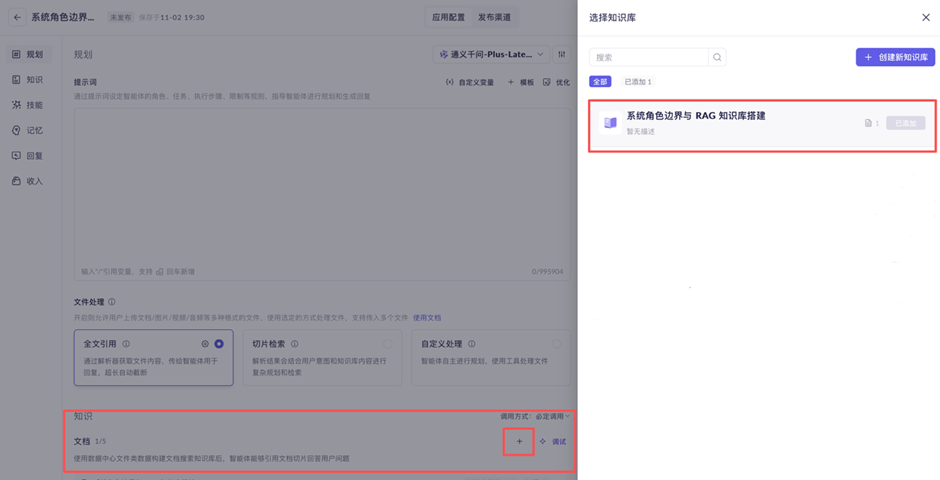Viewport: 940px width, 480px height.
Task: Click the 未发布 status tag
Action: tap(120, 17)
